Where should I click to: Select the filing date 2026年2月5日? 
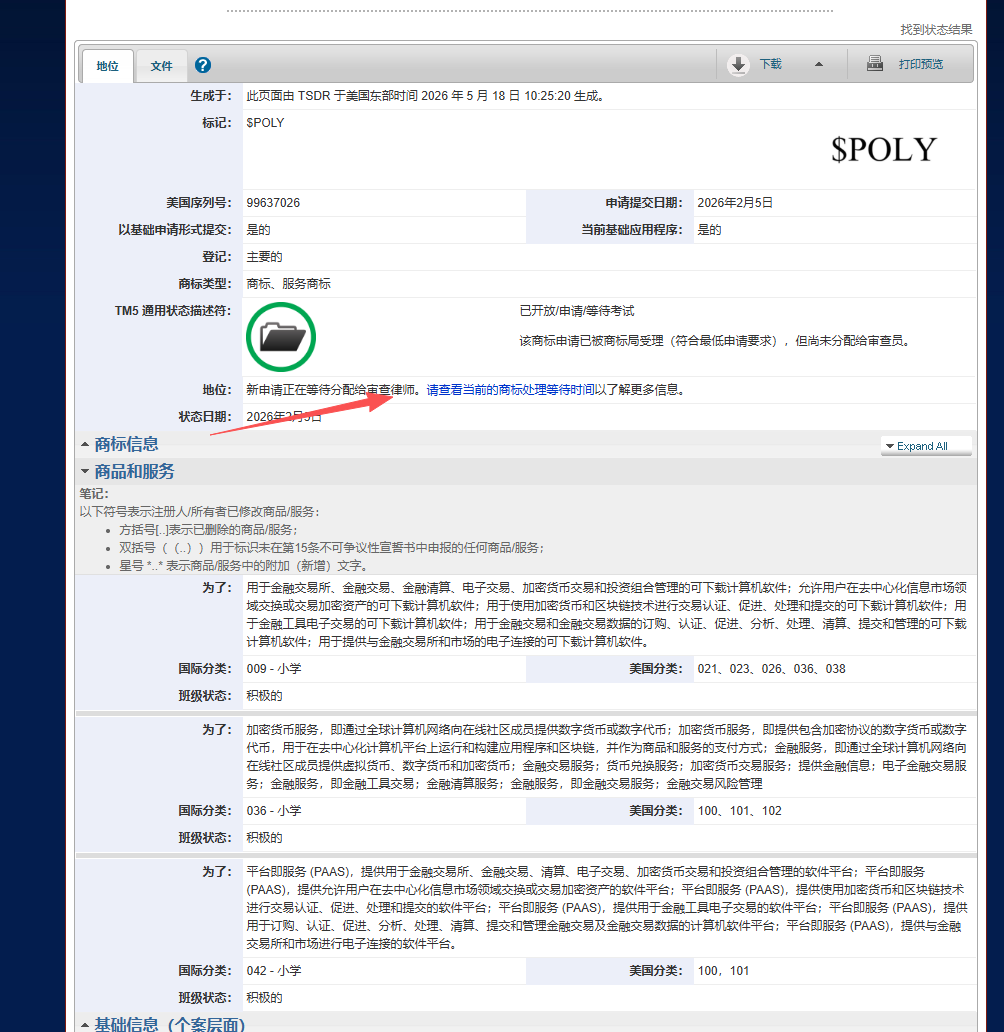tap(735, 203)
